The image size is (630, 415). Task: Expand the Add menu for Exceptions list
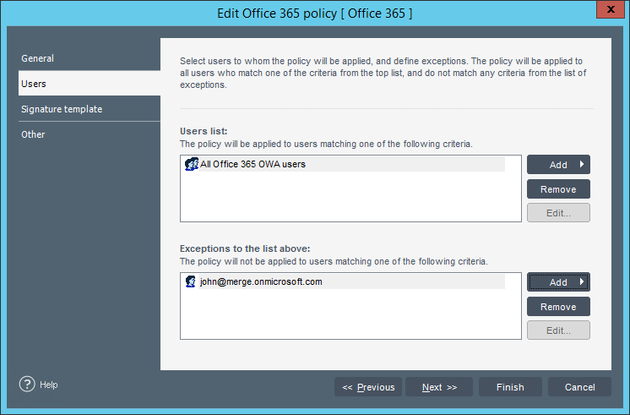[558, 282]
